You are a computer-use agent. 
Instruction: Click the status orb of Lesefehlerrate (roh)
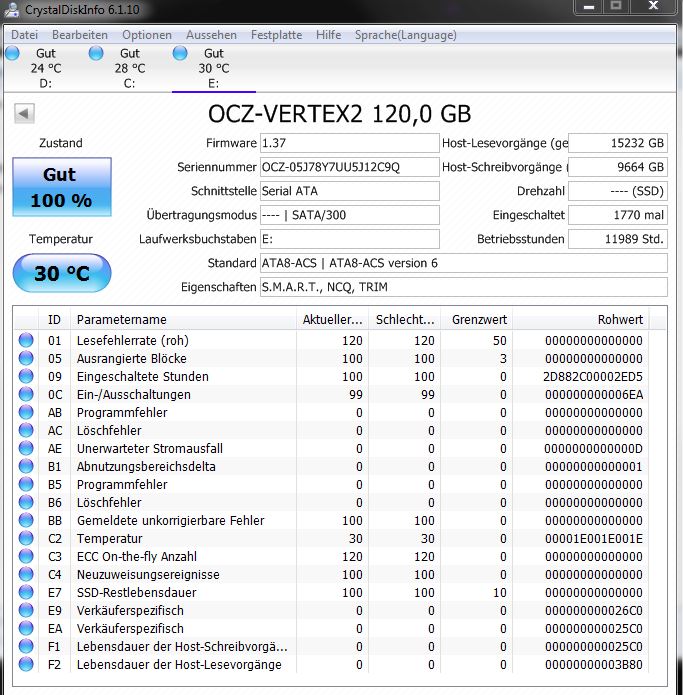click(26, 340)
